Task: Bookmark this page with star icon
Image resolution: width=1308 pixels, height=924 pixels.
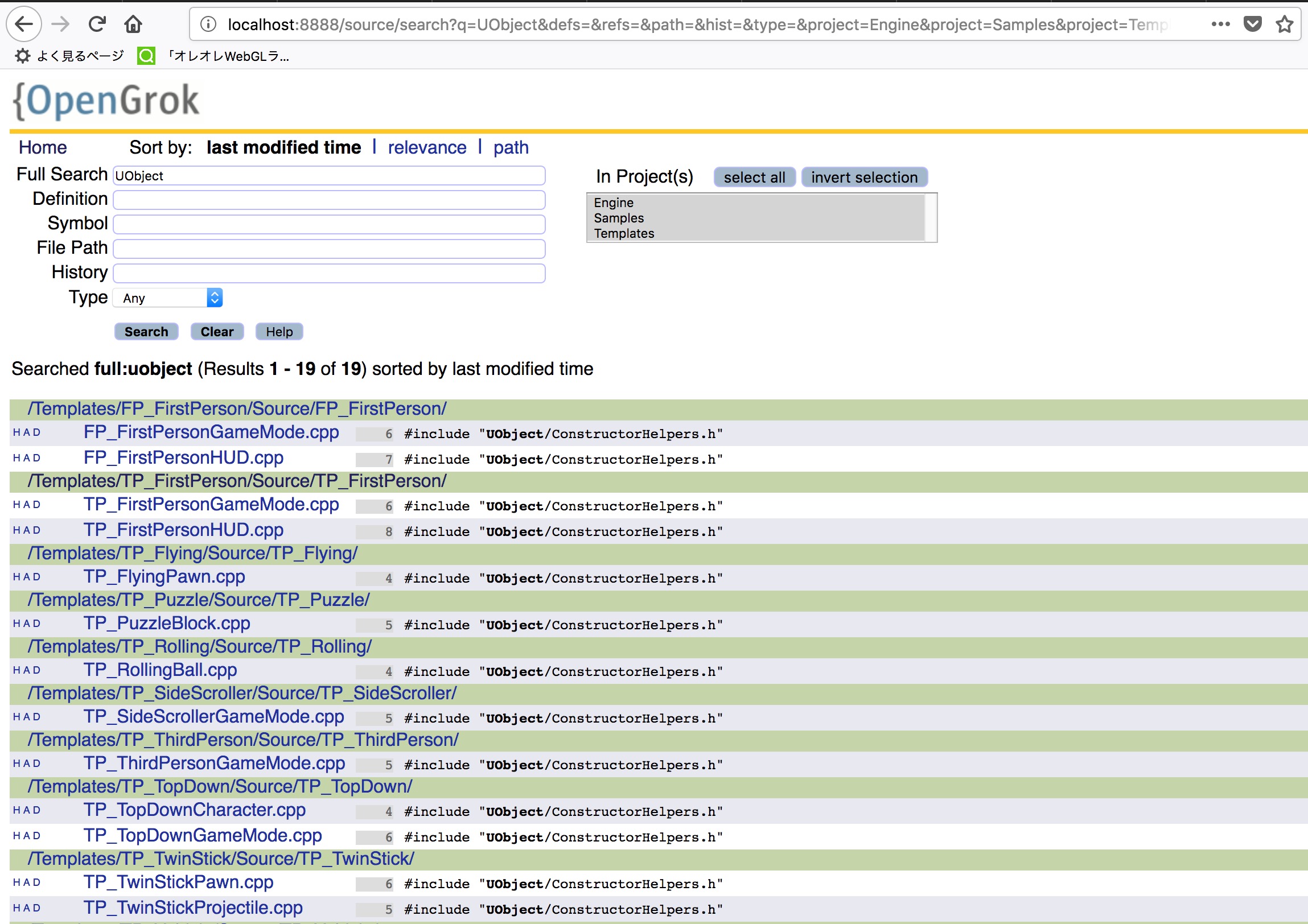Action: [x=1285, y=24]
